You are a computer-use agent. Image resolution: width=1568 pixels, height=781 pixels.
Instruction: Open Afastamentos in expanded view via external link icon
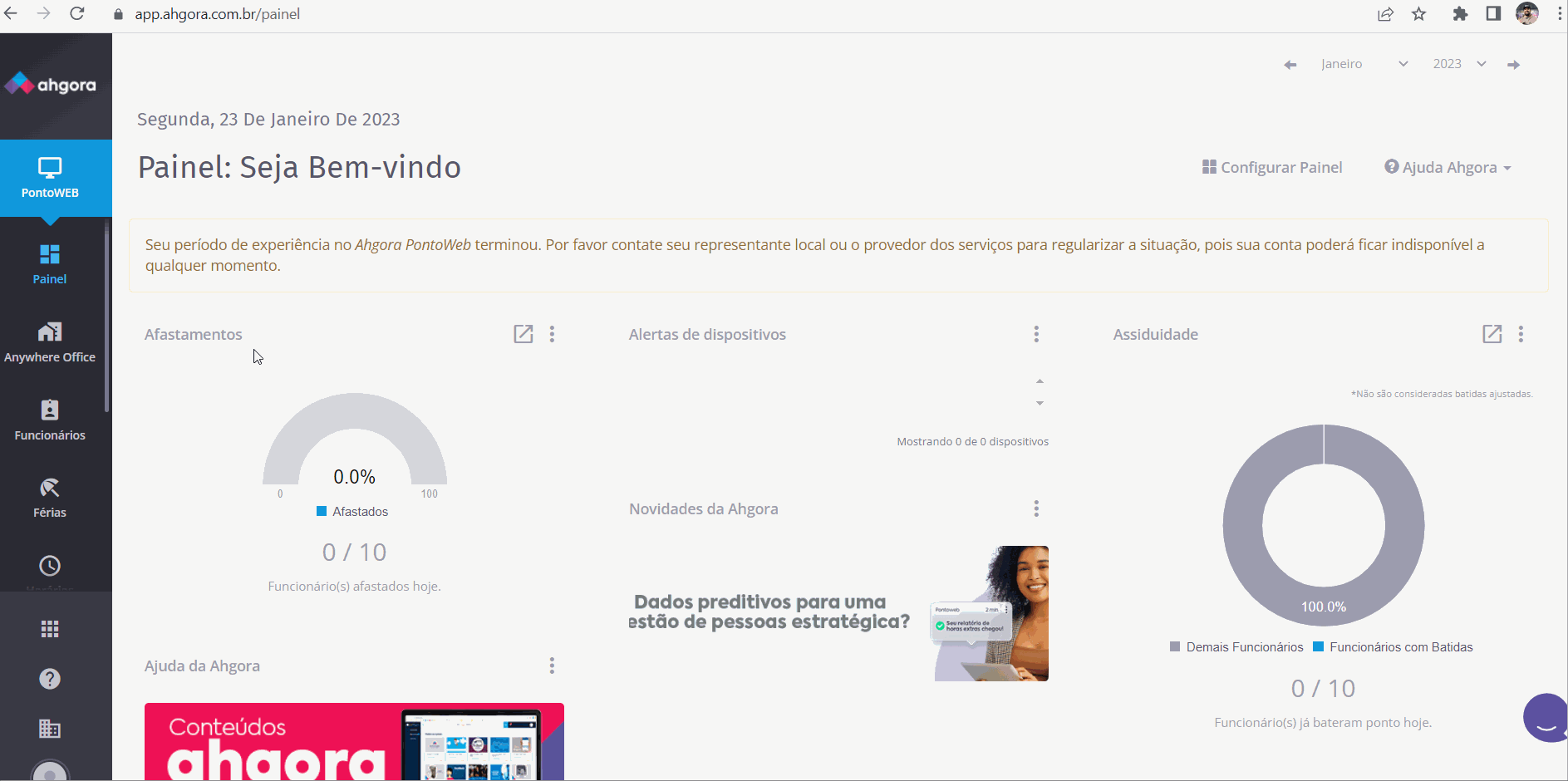coord(523,334)
